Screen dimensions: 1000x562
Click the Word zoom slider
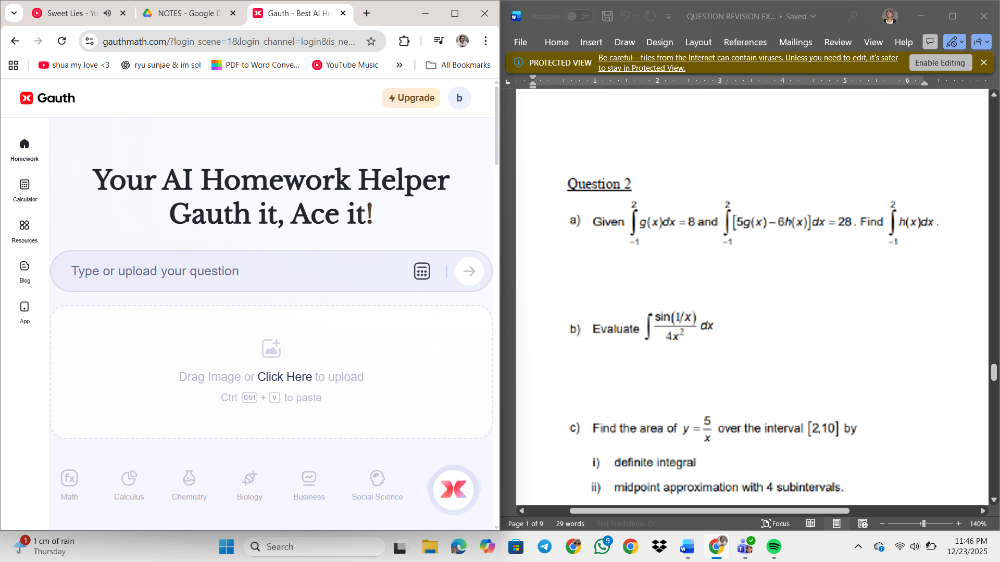coord(923,523)
